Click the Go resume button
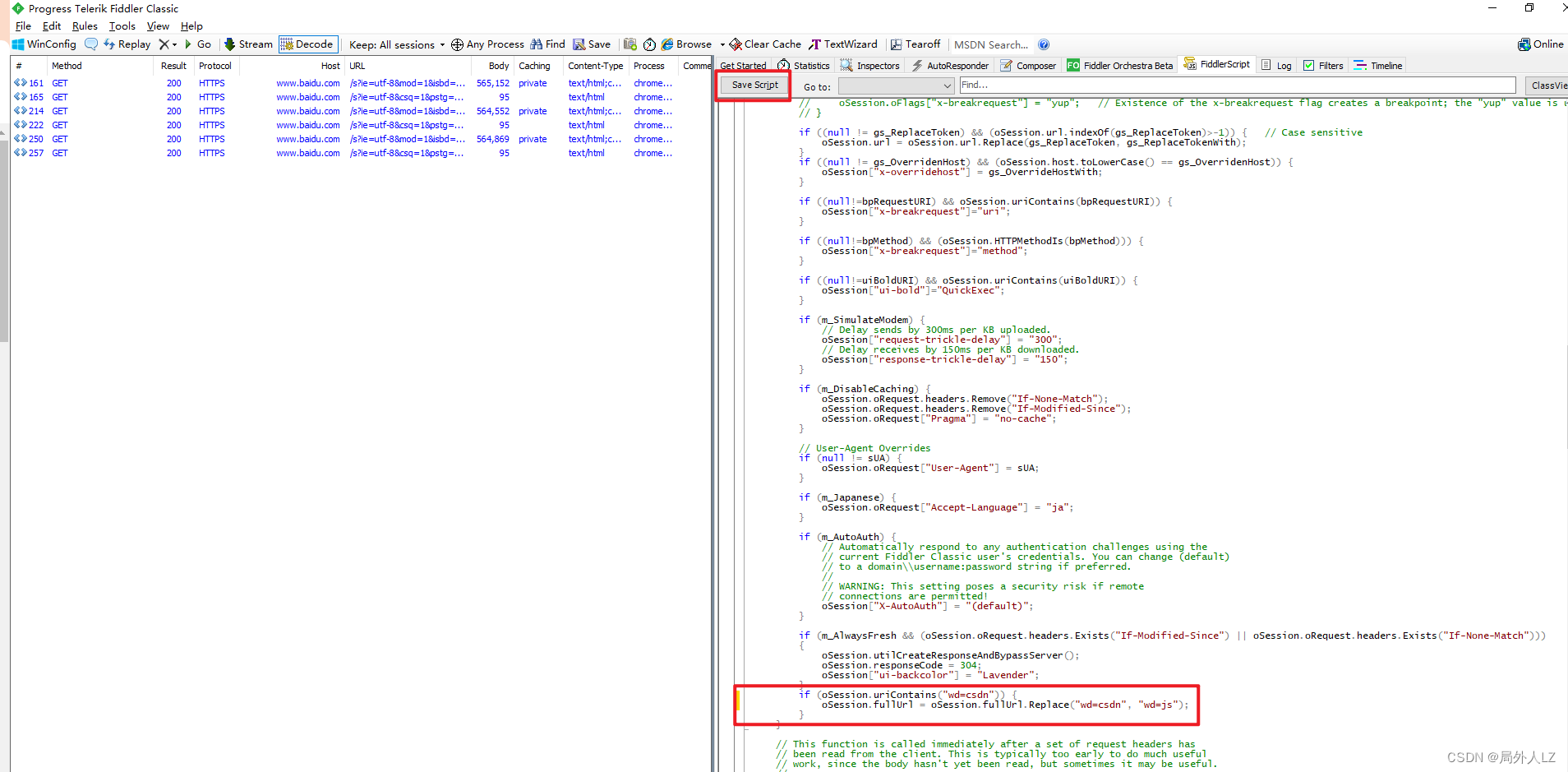The height and width of the screenshot is (772, 1568). point(198,44)
